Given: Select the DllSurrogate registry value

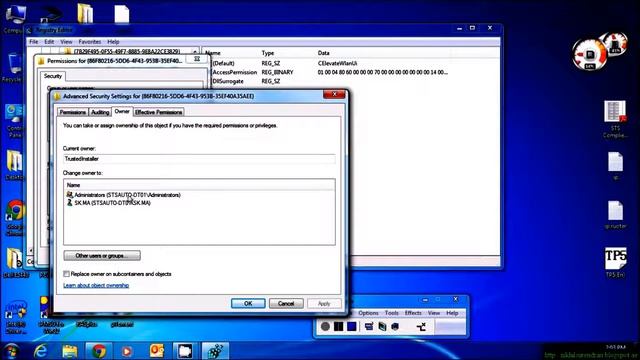Looking at the screenshot, I should pyautogui.click(x=228, y=81).
